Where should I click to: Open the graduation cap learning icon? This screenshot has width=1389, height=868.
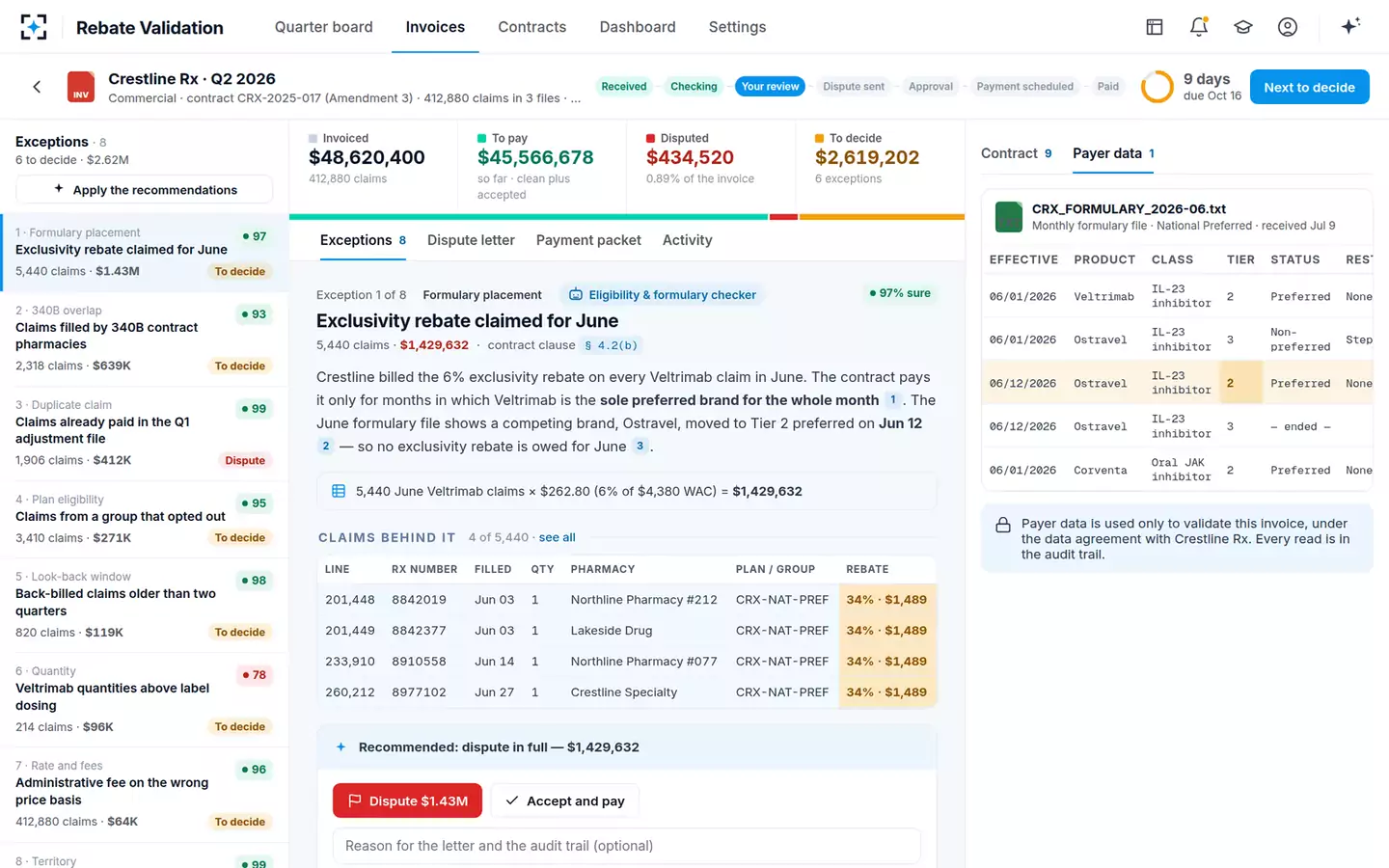[x=1243, y=27]
